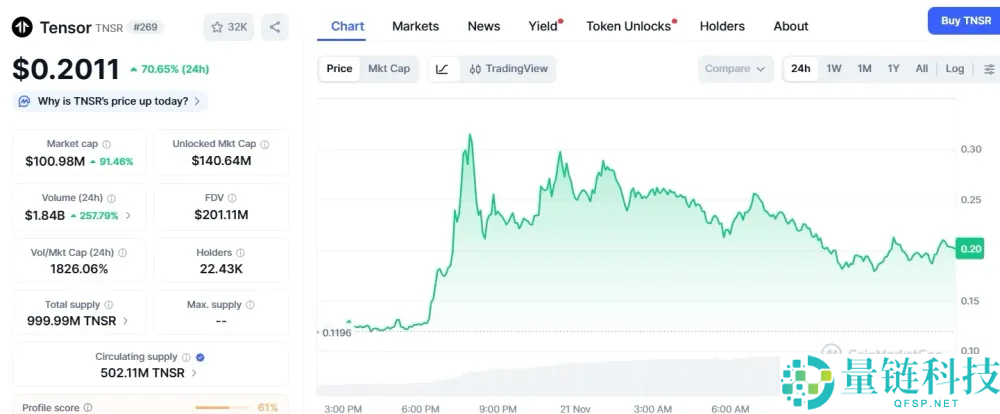Switch to the Markets tab

pos(415,26)
